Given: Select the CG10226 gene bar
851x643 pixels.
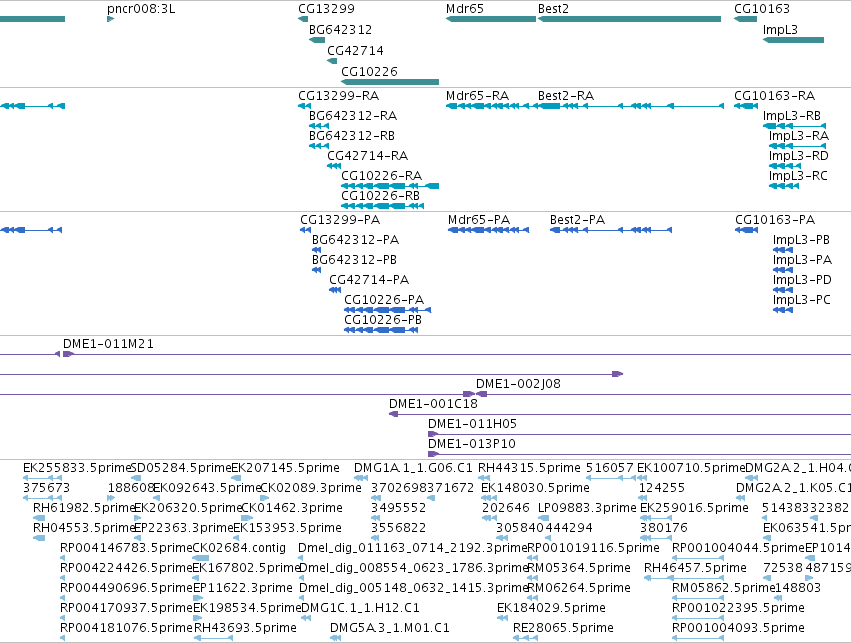Looking at the screenshot, I should click(390, 82).
